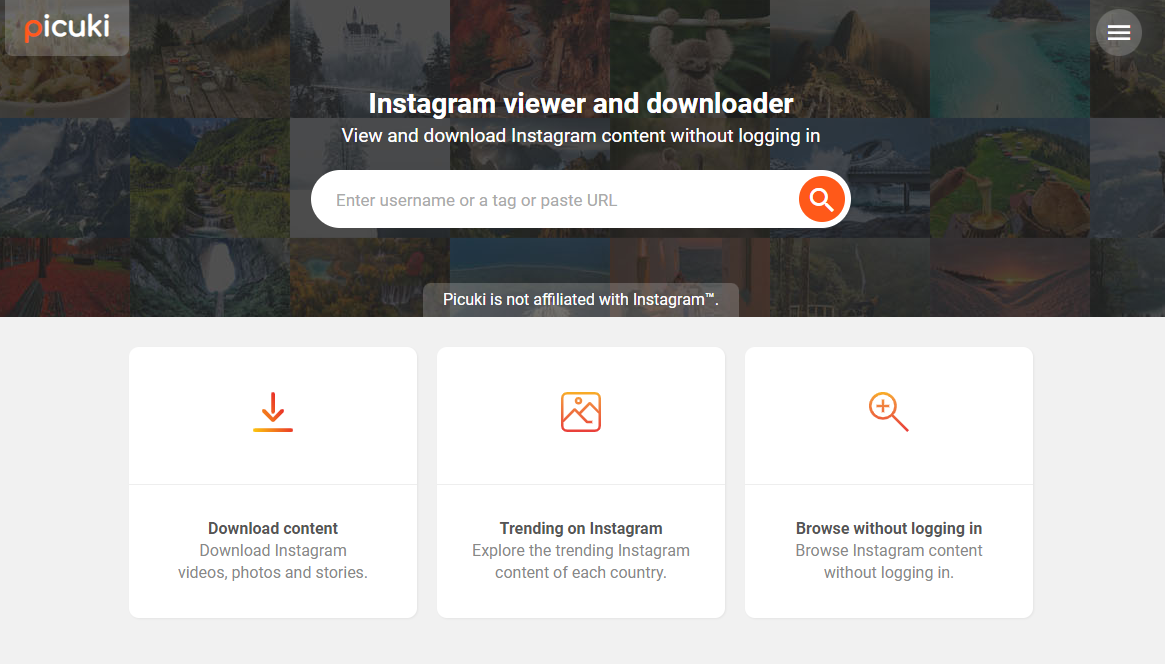
Task: Click 'Explore the trending Instagram content' description
Action: (x=581, y=562)
